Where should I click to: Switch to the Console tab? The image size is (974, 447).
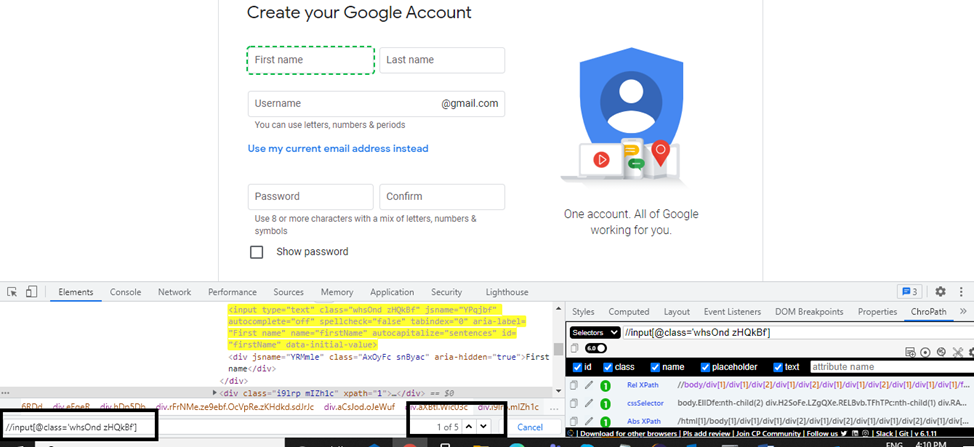pos(125,292)
